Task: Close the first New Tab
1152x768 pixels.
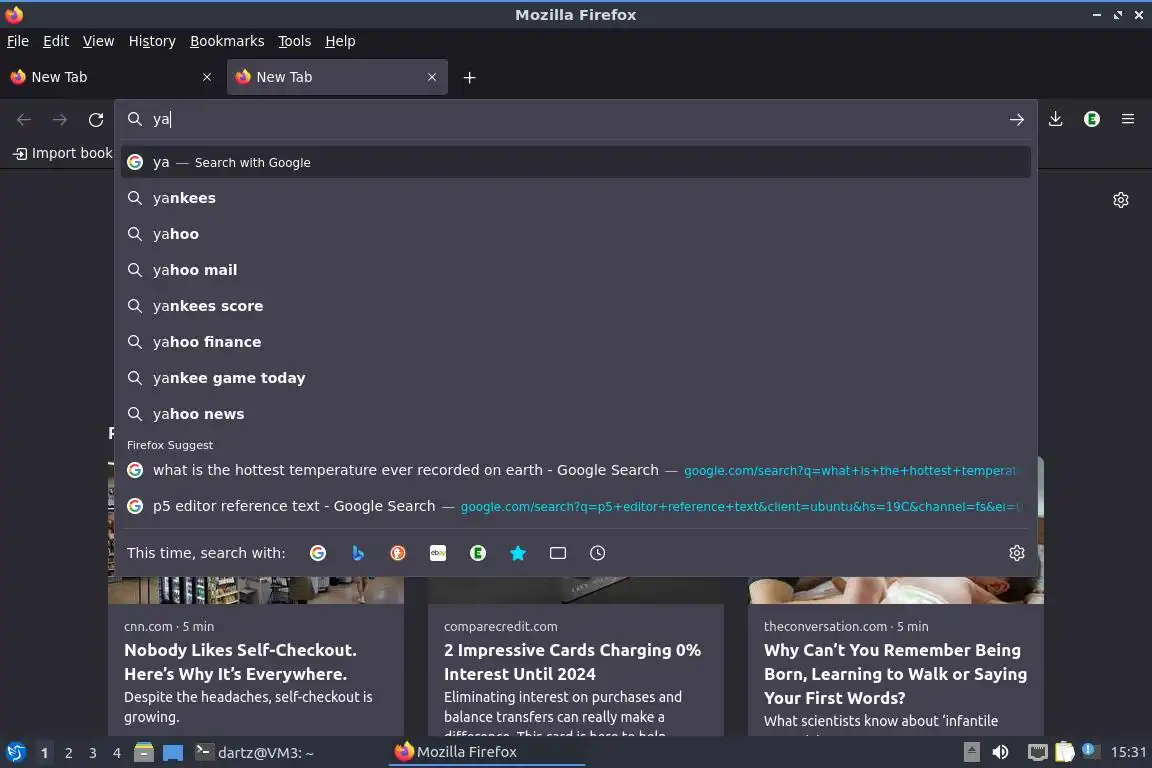Action: 207,77
